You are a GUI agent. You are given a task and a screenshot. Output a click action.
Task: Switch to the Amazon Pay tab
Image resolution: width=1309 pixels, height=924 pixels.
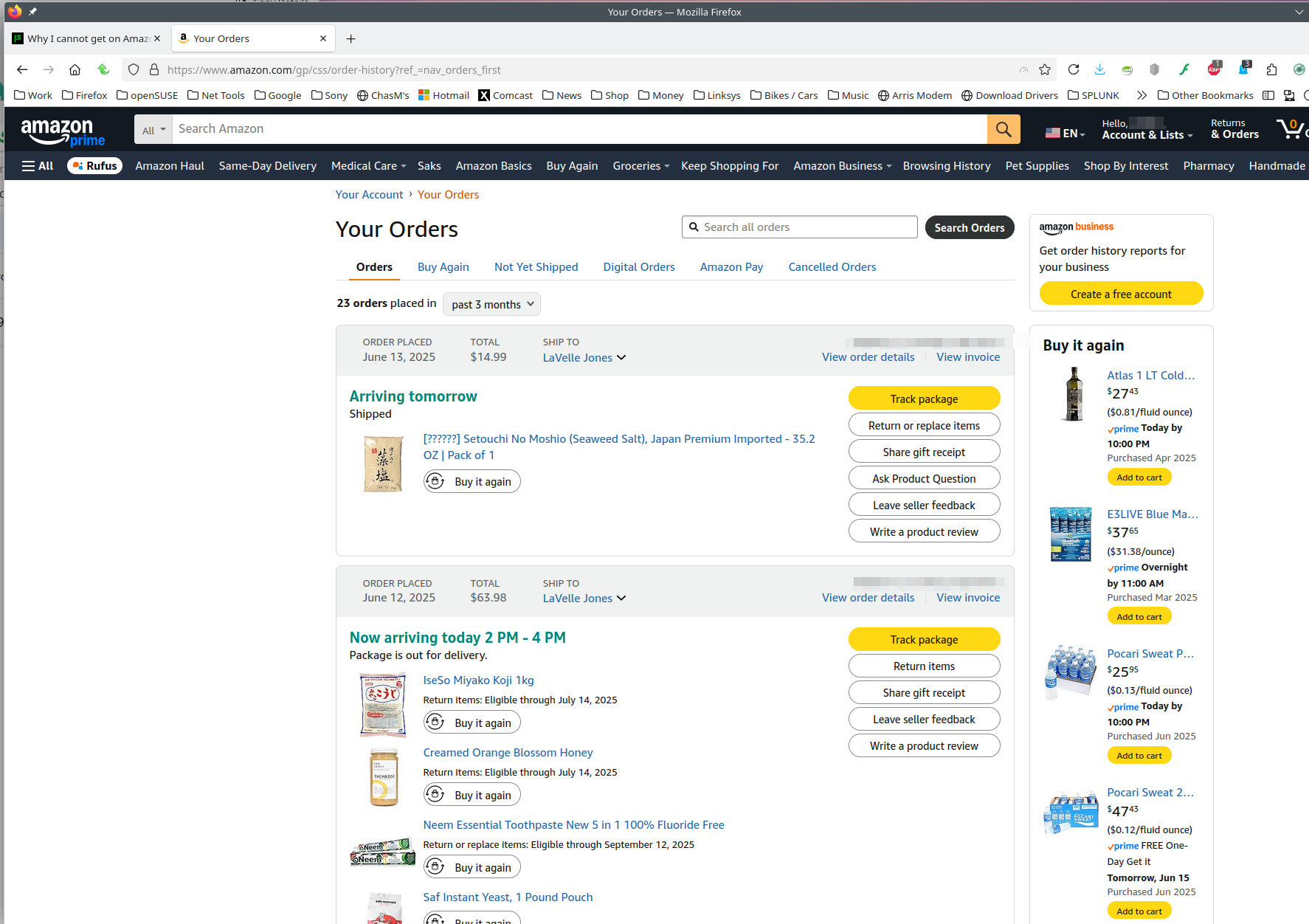tap(731, 266)
